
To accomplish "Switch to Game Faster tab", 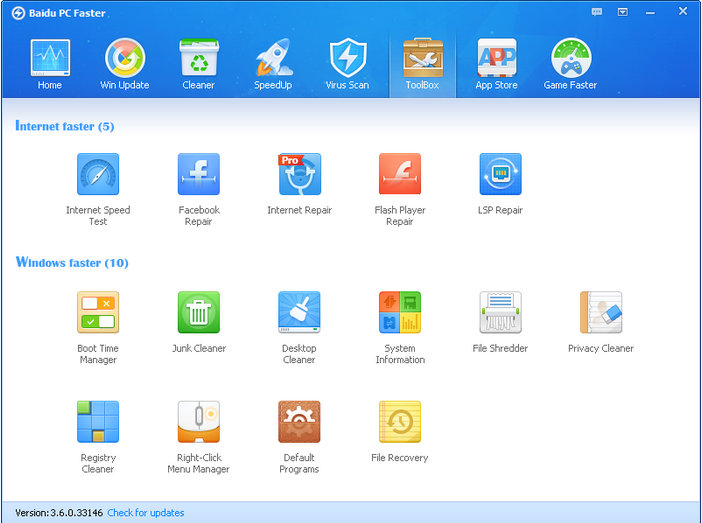I will [x=570, y=64].
